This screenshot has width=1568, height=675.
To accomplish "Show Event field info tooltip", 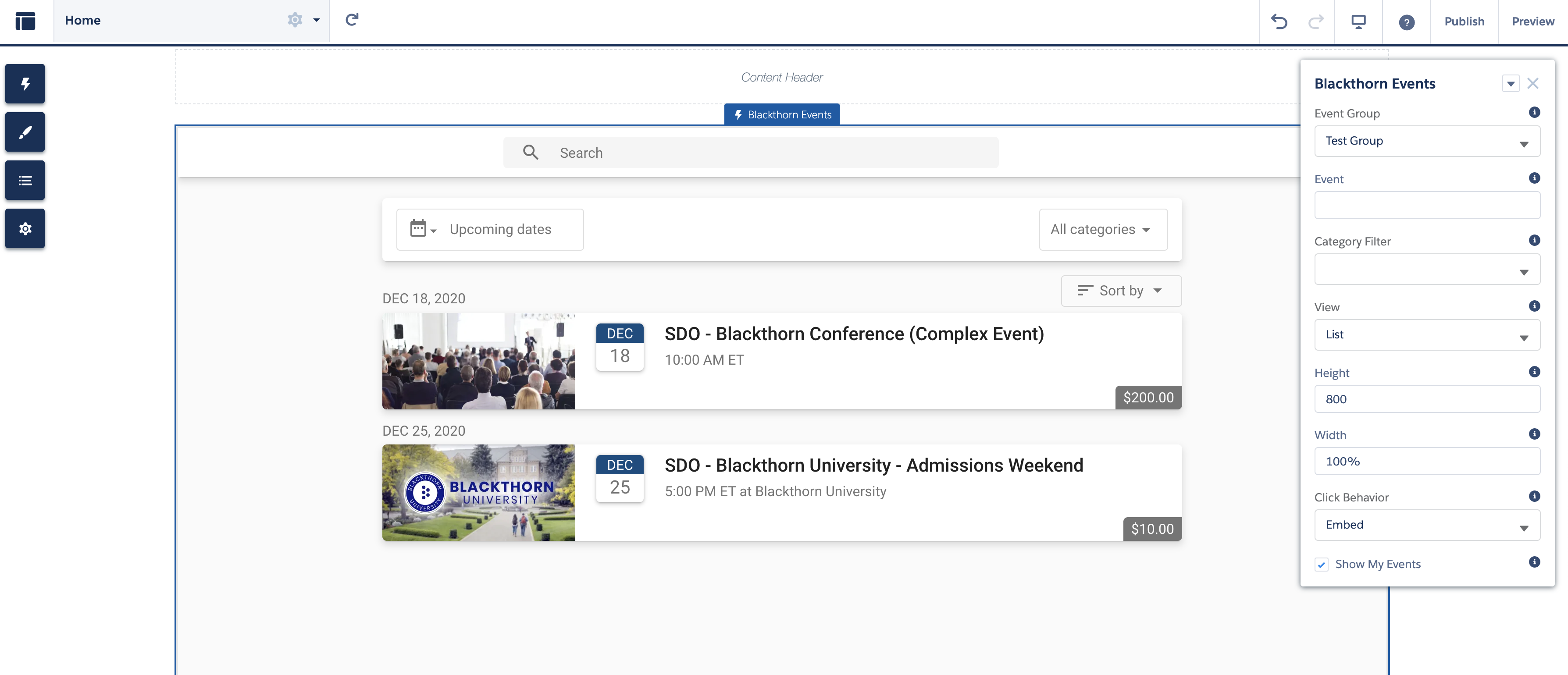I will (x=1534, y=178).
